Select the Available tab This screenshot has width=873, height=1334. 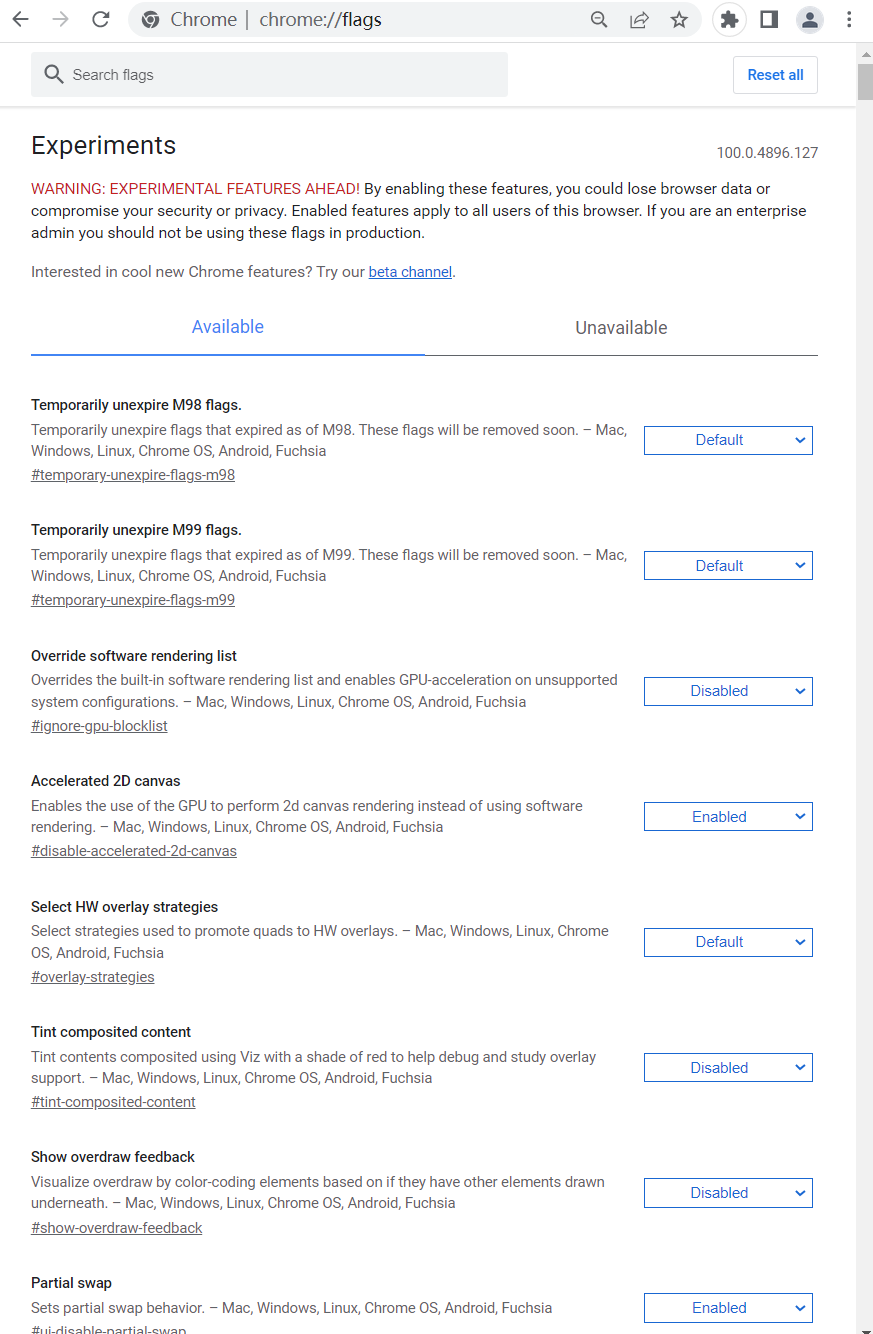click(x=228, y=327)
